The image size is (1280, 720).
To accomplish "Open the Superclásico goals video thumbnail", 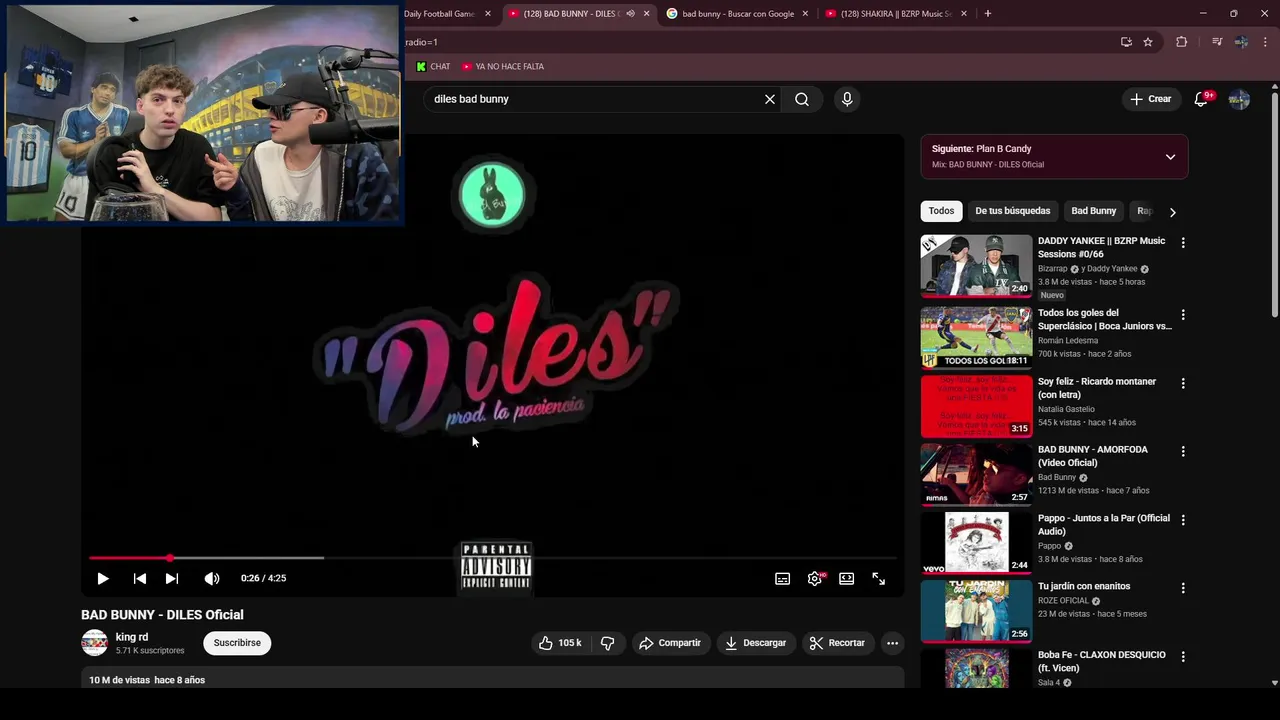I will [x=976, y=337].
